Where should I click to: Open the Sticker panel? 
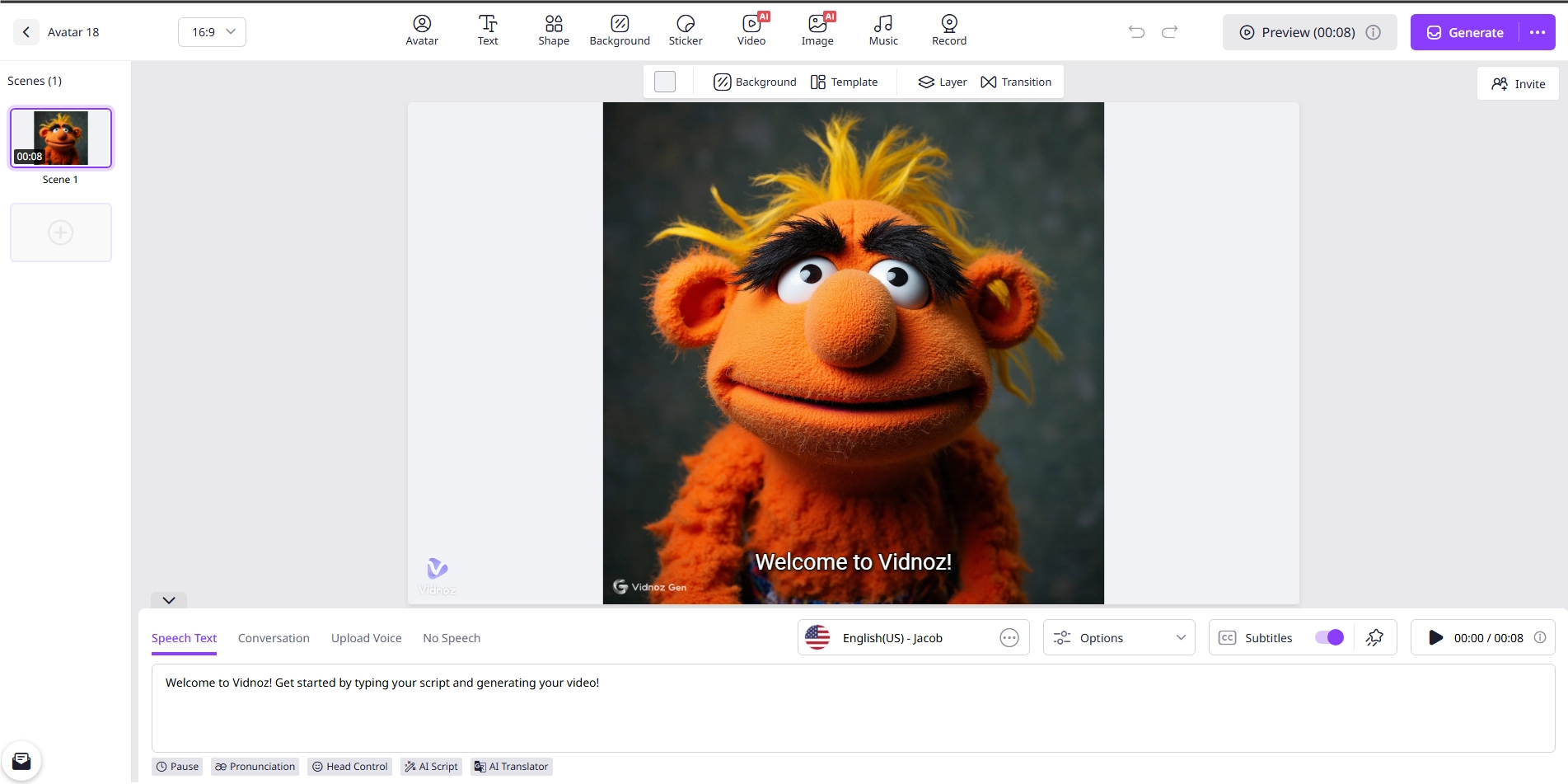tap(685, 30)
